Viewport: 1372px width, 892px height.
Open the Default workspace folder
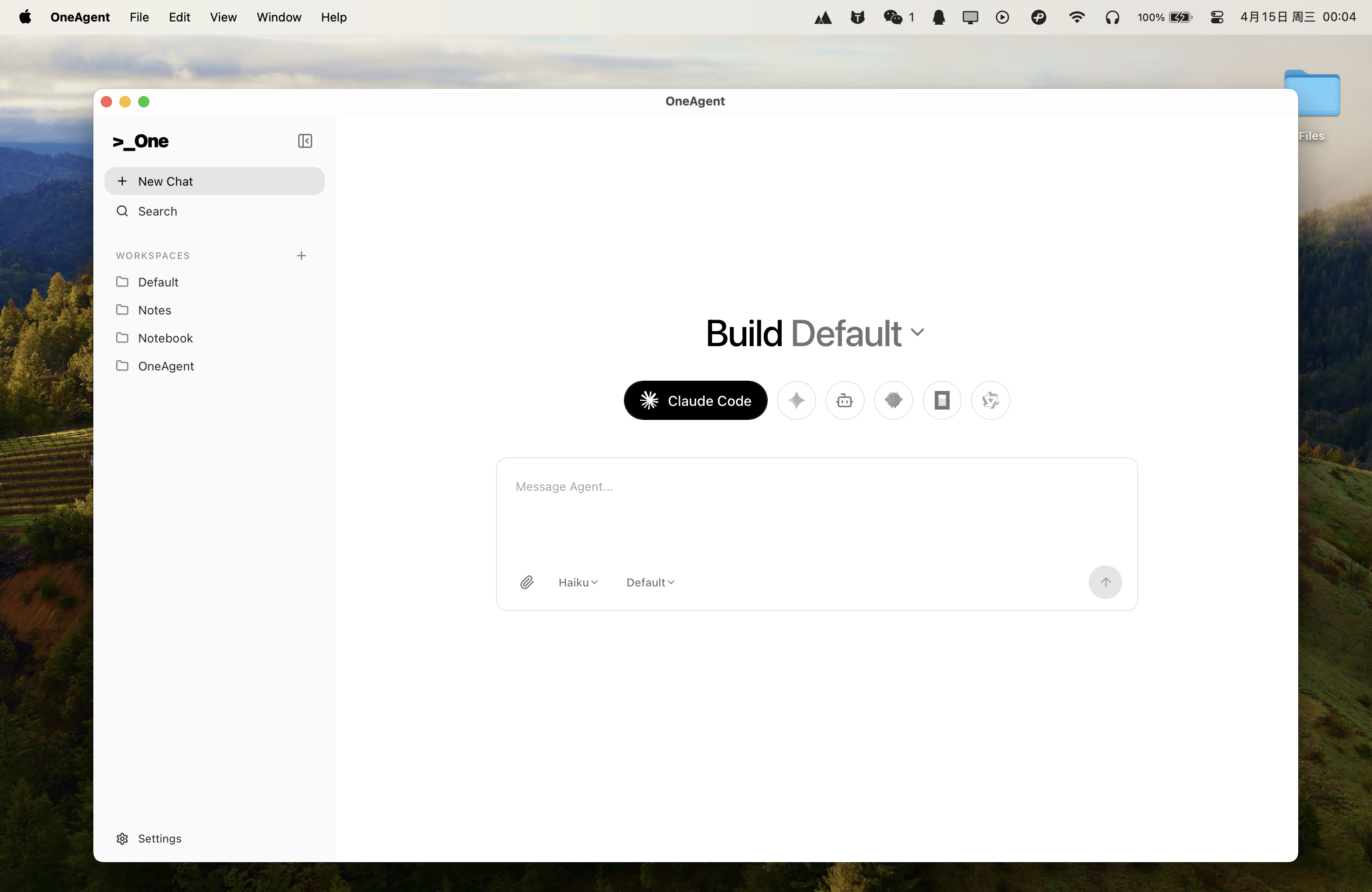[215, 282]
